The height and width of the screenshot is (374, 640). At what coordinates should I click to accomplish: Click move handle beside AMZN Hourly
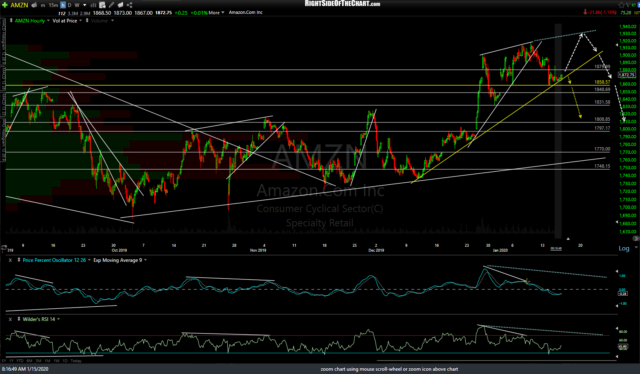tap(11, 20)
